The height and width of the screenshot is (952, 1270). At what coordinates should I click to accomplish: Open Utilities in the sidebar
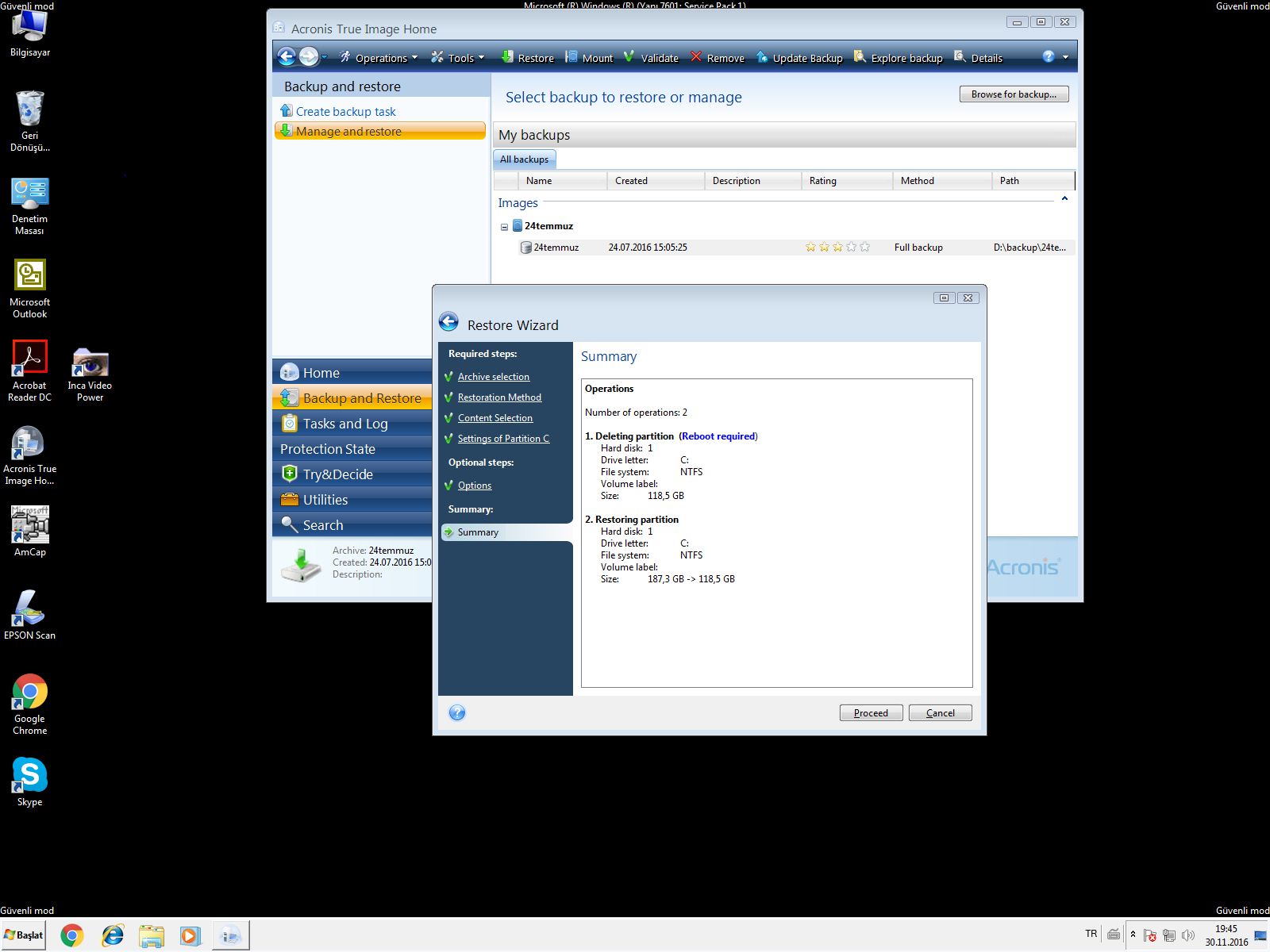[352, 499]
